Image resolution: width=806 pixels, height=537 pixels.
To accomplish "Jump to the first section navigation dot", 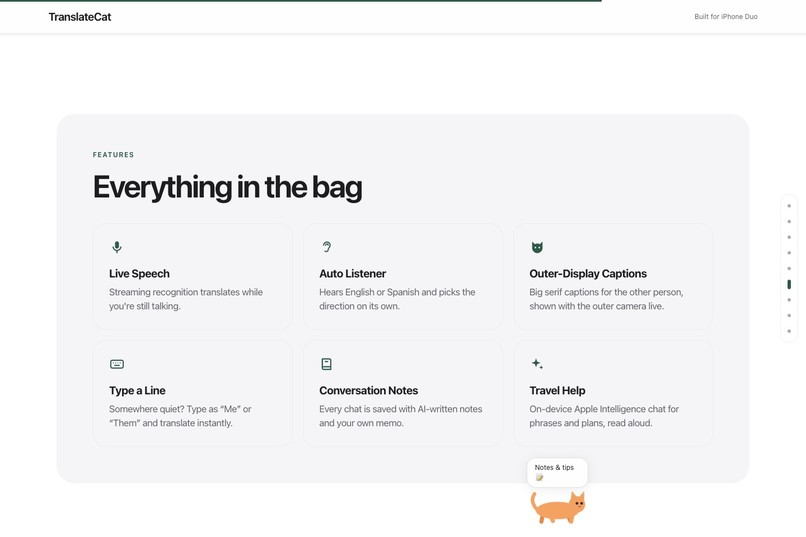I will click(x=789, y=206).
